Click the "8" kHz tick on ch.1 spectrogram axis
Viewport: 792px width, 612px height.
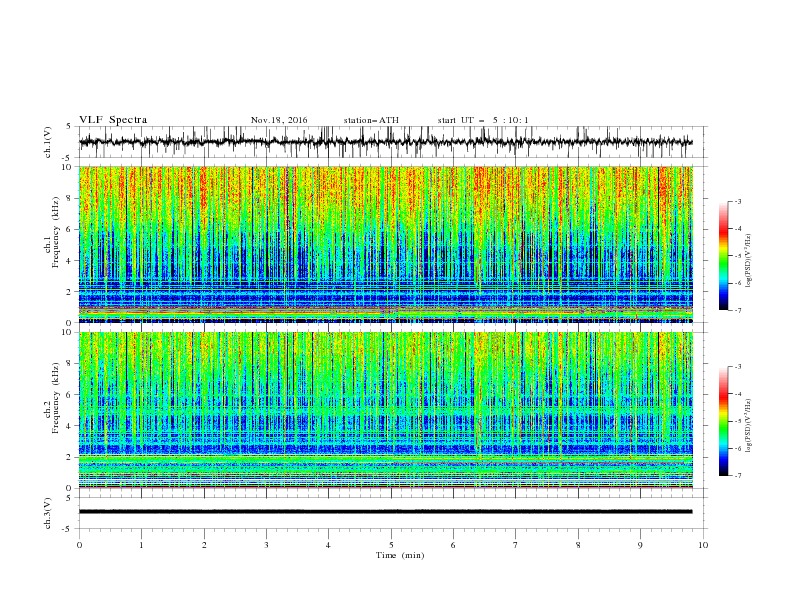click(70, 198)
